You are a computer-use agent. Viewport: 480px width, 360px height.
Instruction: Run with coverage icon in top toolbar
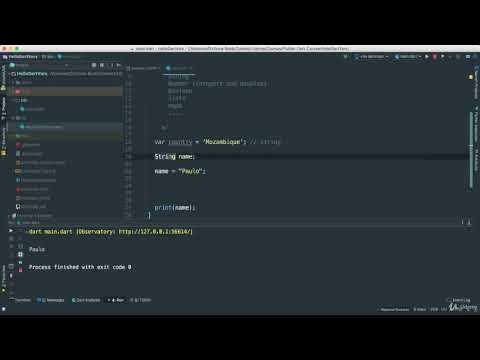443,57
